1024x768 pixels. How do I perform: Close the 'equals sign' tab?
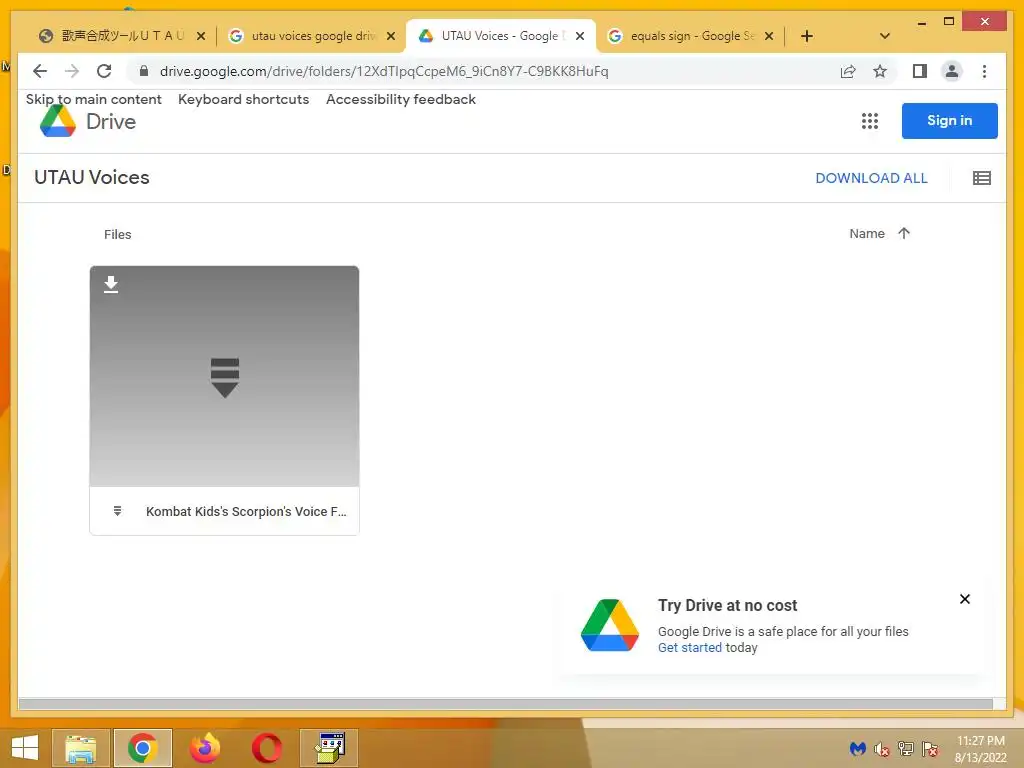point(769,36)
